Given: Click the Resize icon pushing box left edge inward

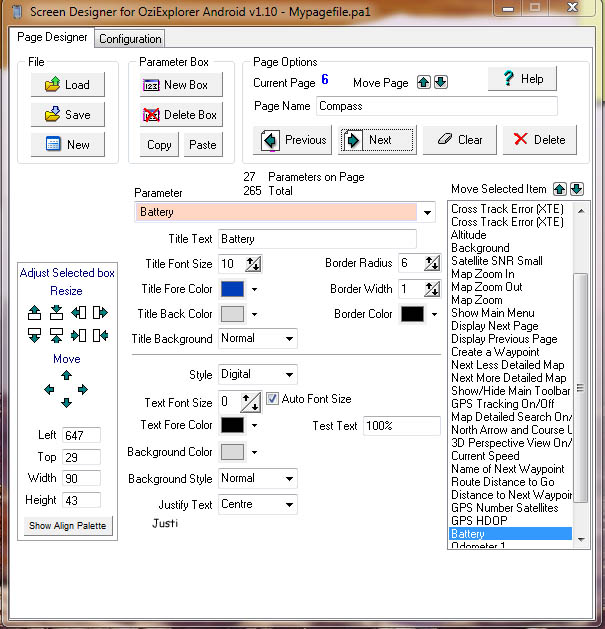Looking at the screenshot, I should (x=79, y=335).
